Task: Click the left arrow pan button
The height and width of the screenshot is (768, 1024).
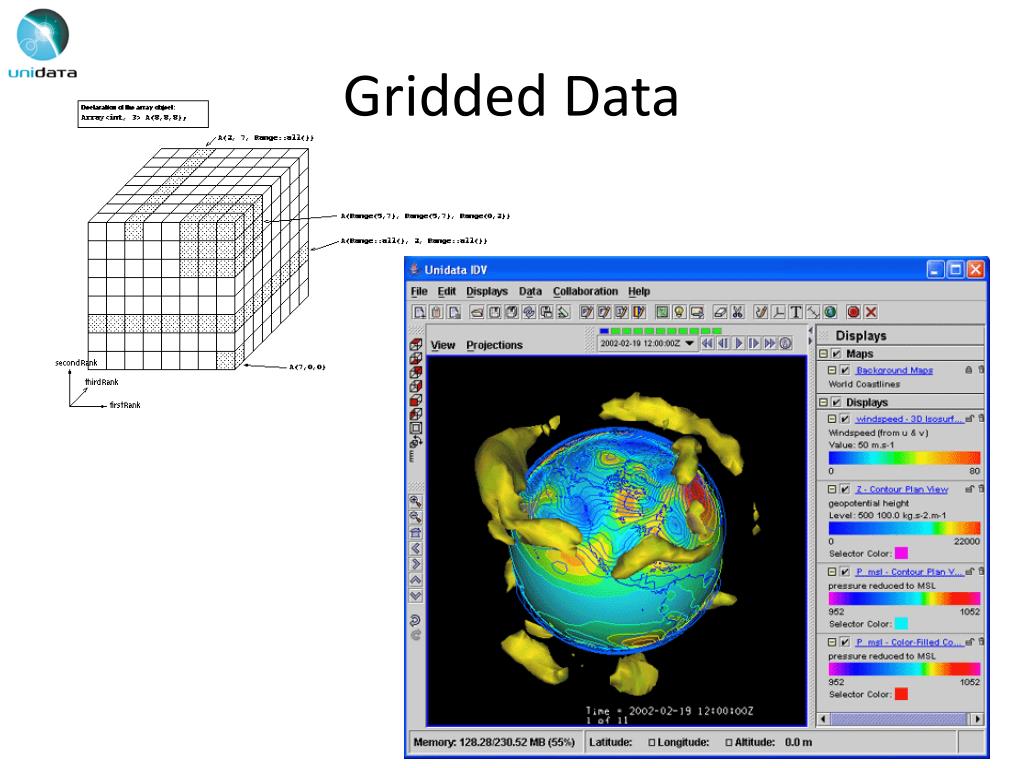Action: [415, 548]
